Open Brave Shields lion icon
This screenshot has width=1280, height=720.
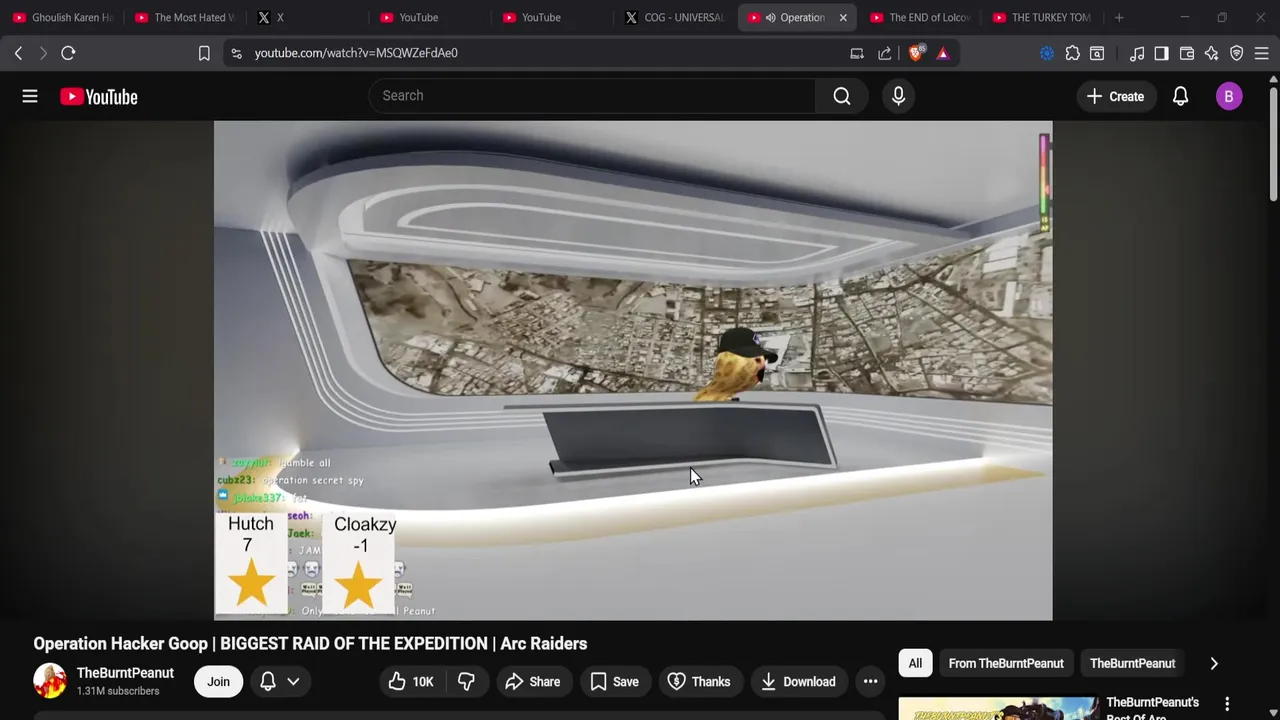click(x=916, y=53)
